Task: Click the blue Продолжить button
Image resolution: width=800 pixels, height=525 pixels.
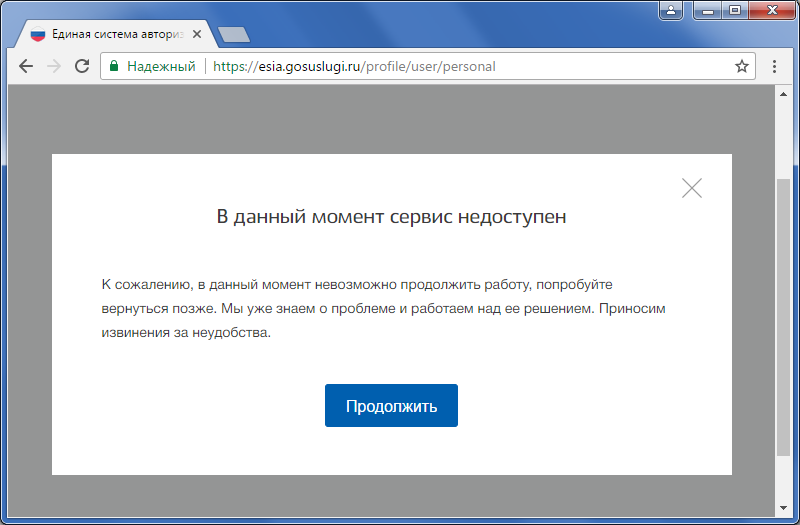Action: tap(391, 406)
